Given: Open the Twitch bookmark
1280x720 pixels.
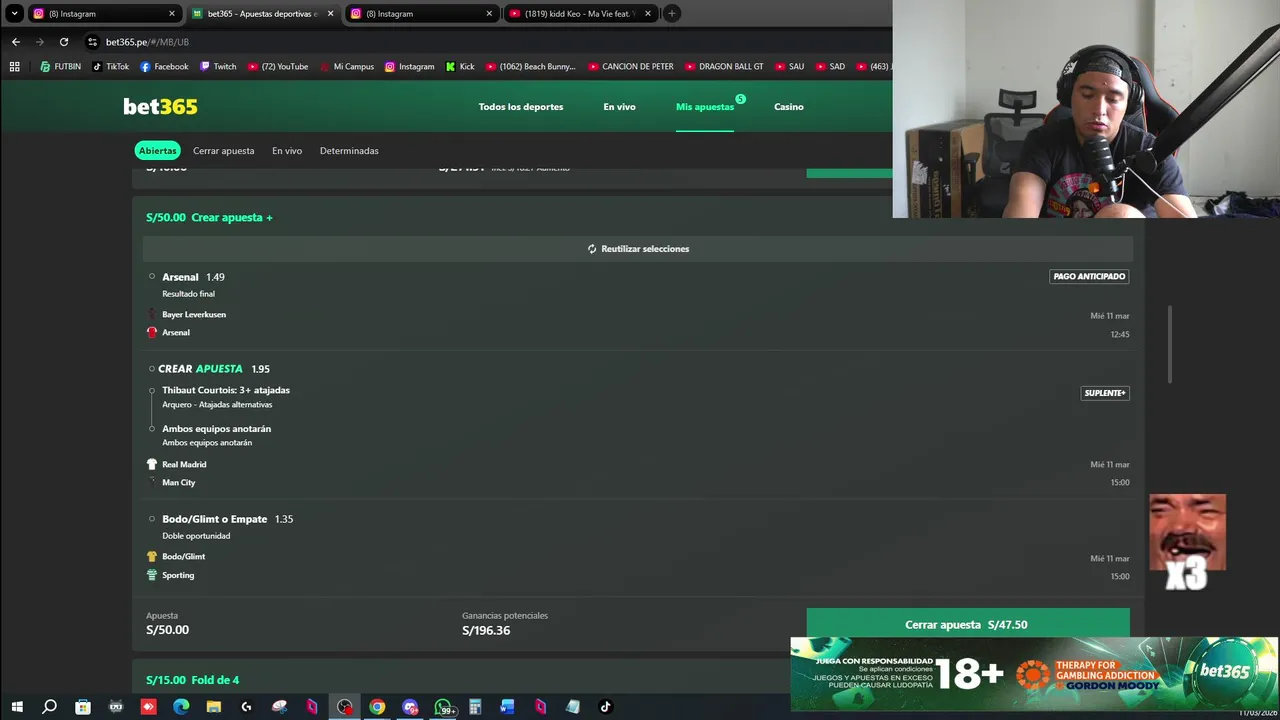Looking at the screenshot, I should [218, 67].
